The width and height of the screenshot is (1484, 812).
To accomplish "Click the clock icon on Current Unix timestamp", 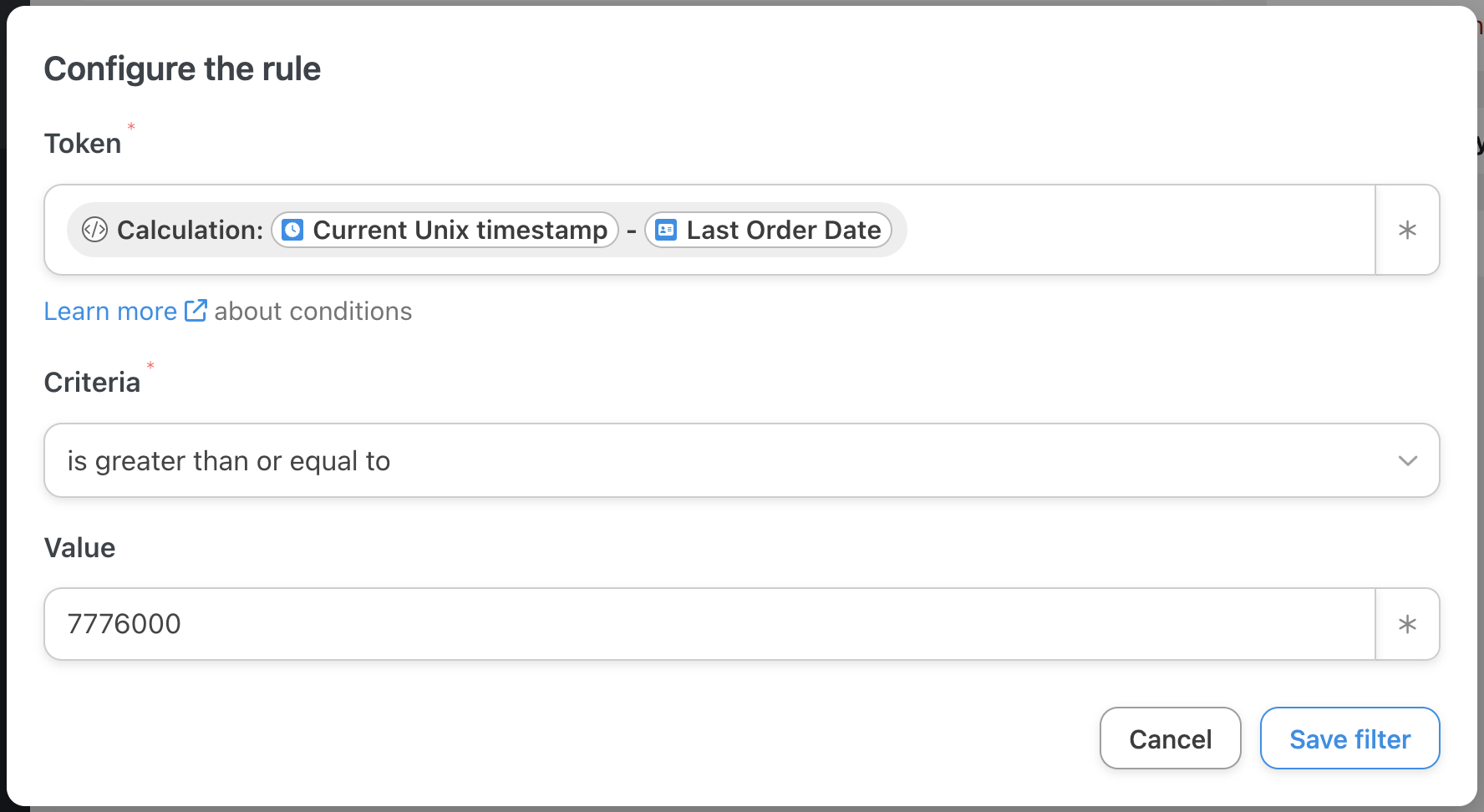I will click(x=292, y=230).
